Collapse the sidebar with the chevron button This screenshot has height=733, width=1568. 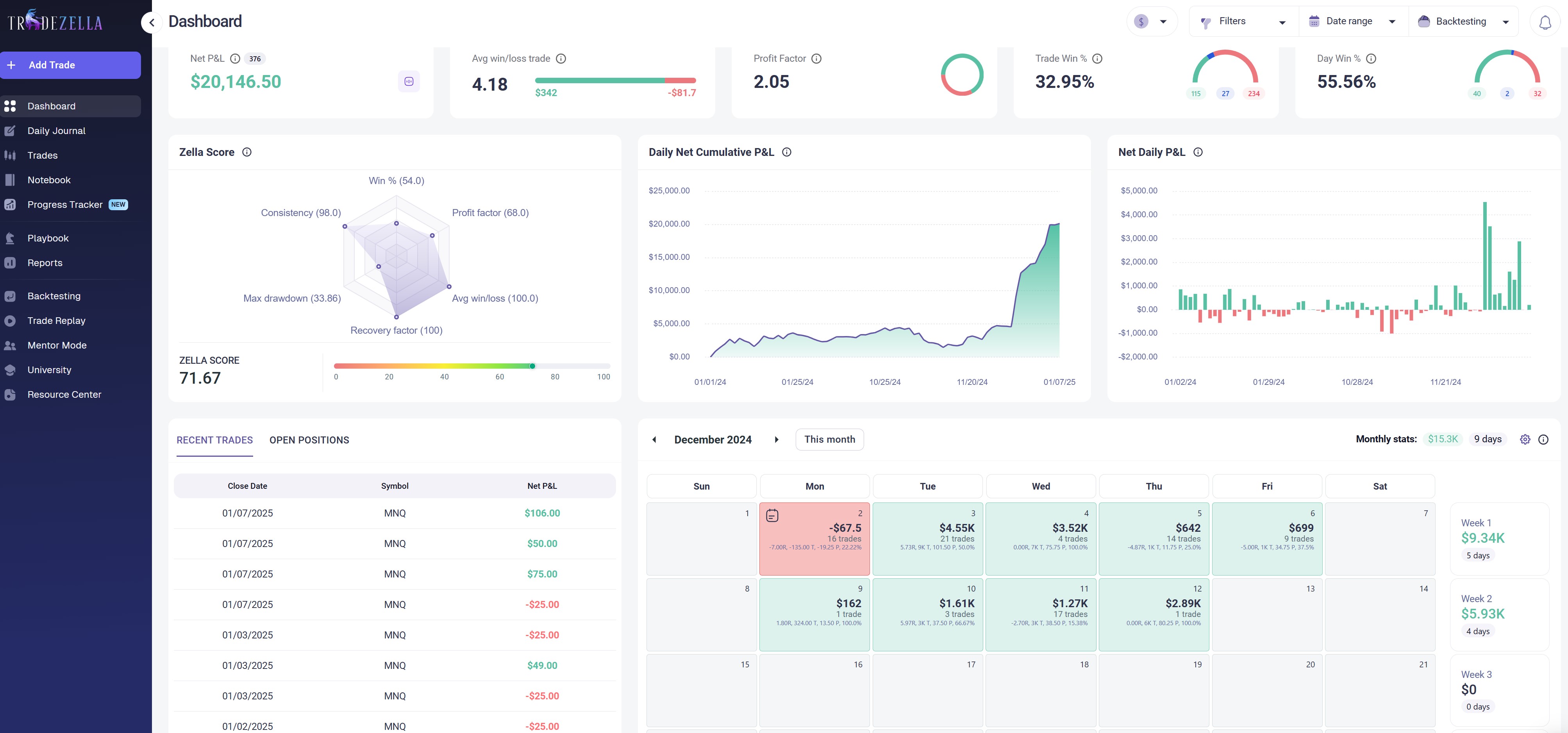click(152, 23)
